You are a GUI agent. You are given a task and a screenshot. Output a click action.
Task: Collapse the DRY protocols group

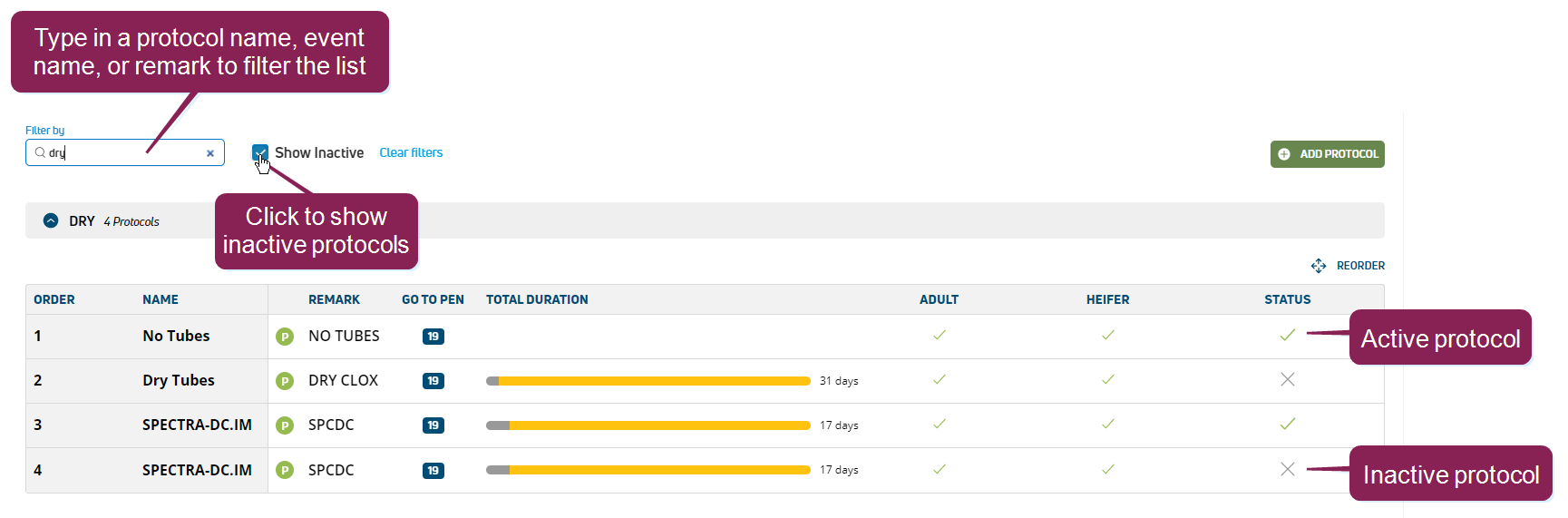51,220
